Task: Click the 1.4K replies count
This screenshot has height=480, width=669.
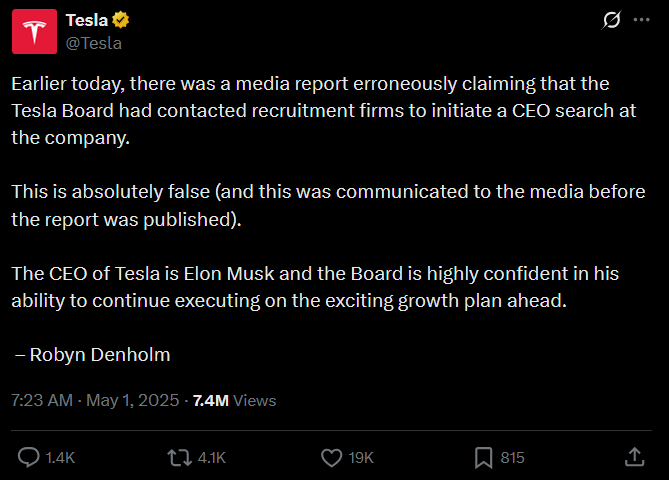Action: pyautogui.click(x=60, y=458)
